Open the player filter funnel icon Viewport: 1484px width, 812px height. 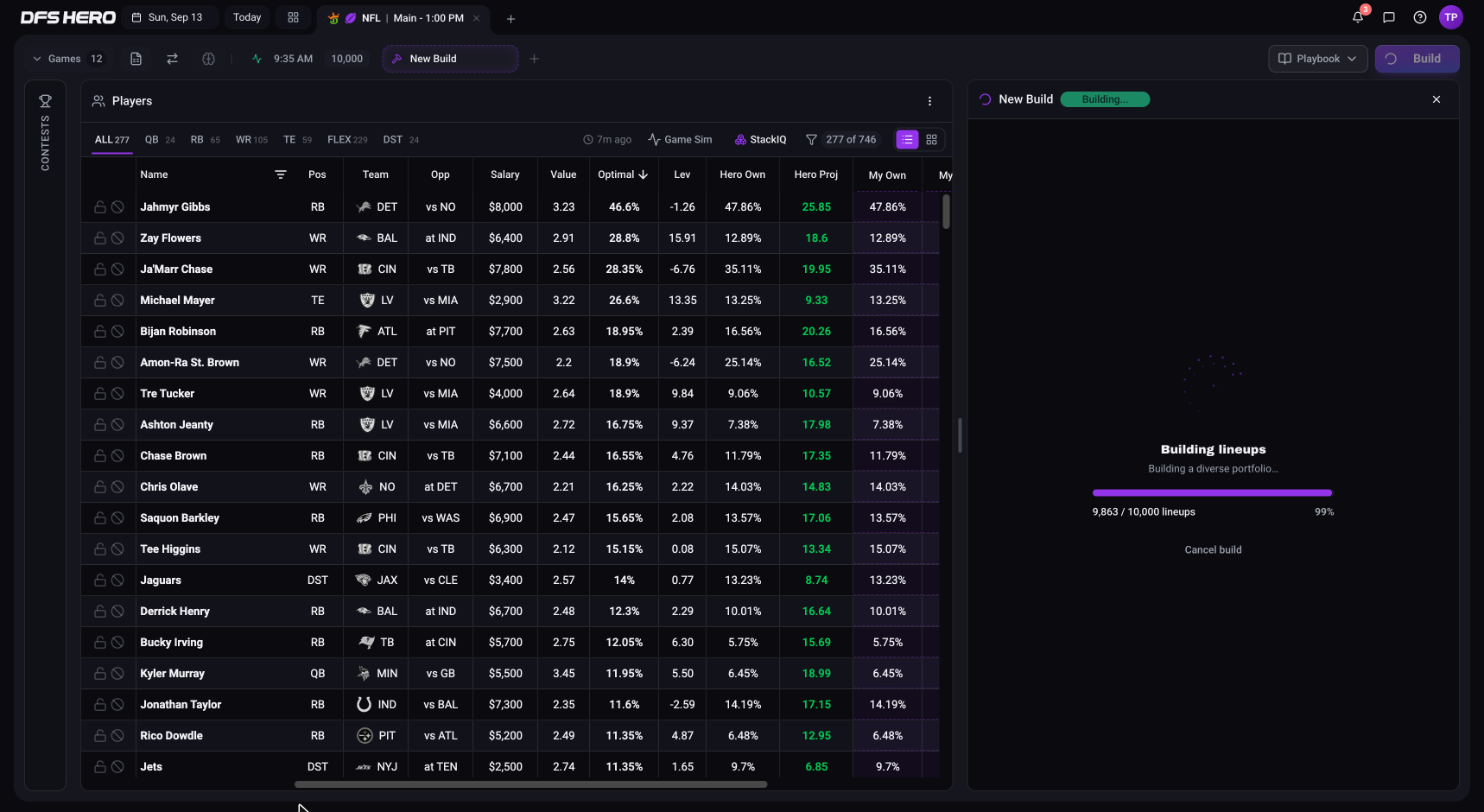(x=812, y=140)
